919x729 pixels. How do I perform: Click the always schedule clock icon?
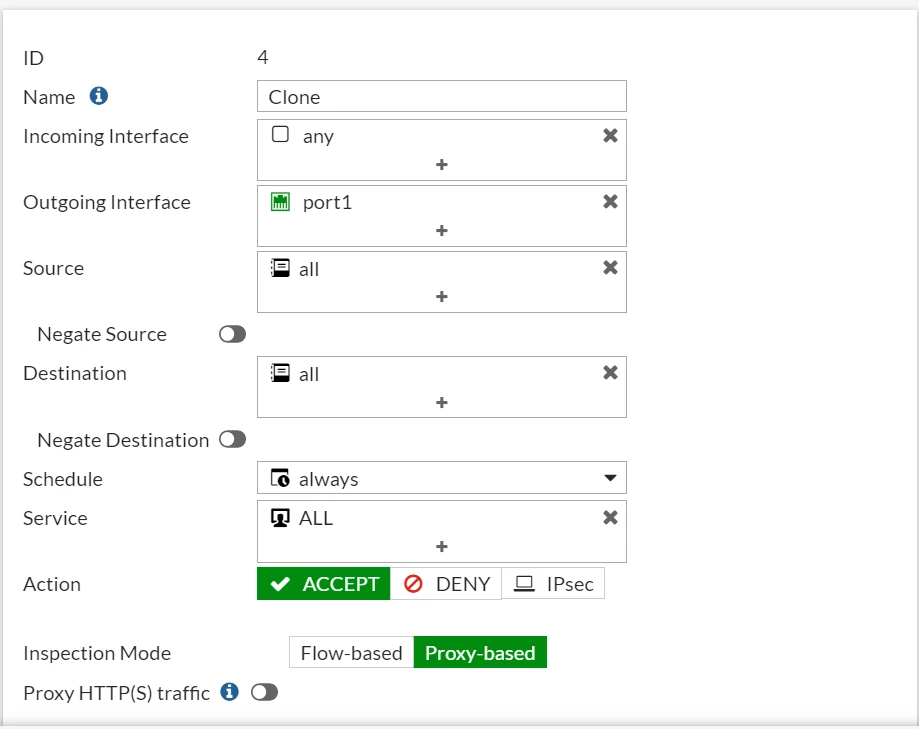280,478
